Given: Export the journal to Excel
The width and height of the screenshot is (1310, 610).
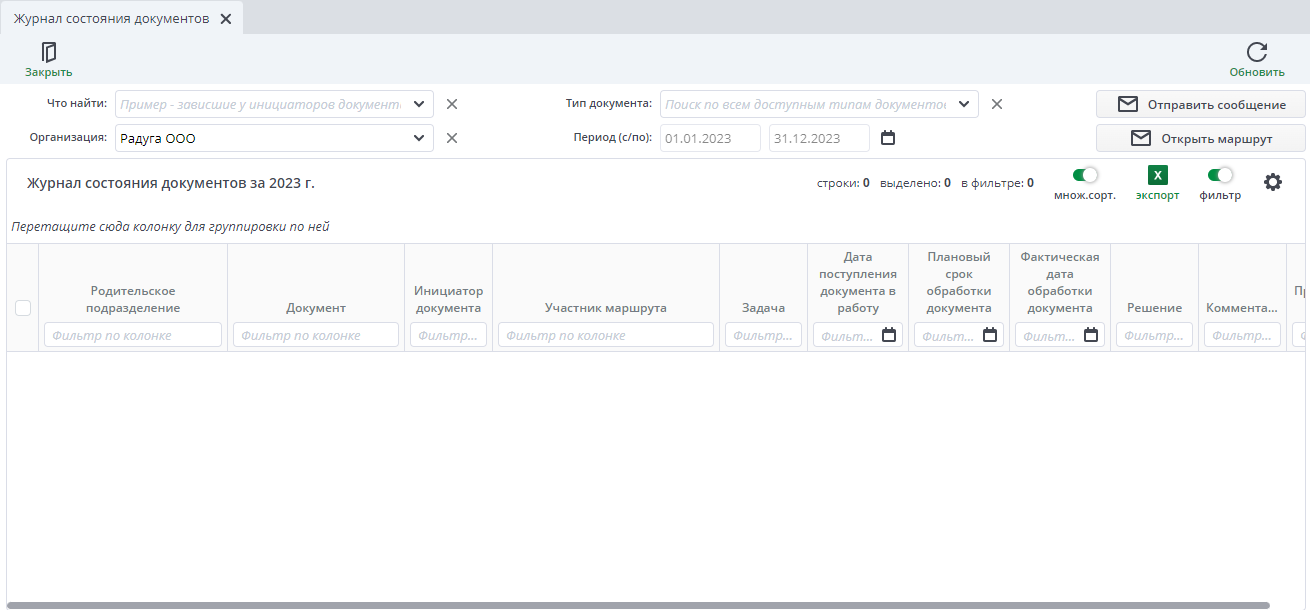Looking at the screenshot, I should tap(1157, 174).
